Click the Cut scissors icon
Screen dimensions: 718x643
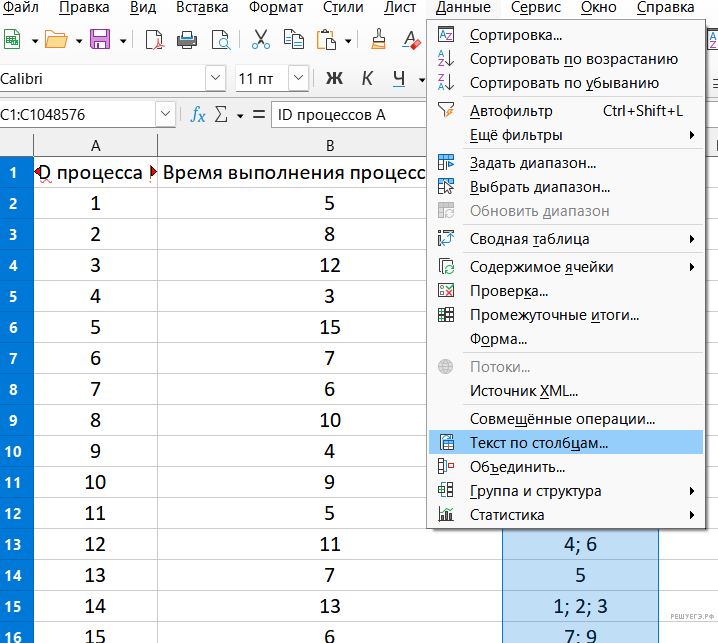coord(261,40)
